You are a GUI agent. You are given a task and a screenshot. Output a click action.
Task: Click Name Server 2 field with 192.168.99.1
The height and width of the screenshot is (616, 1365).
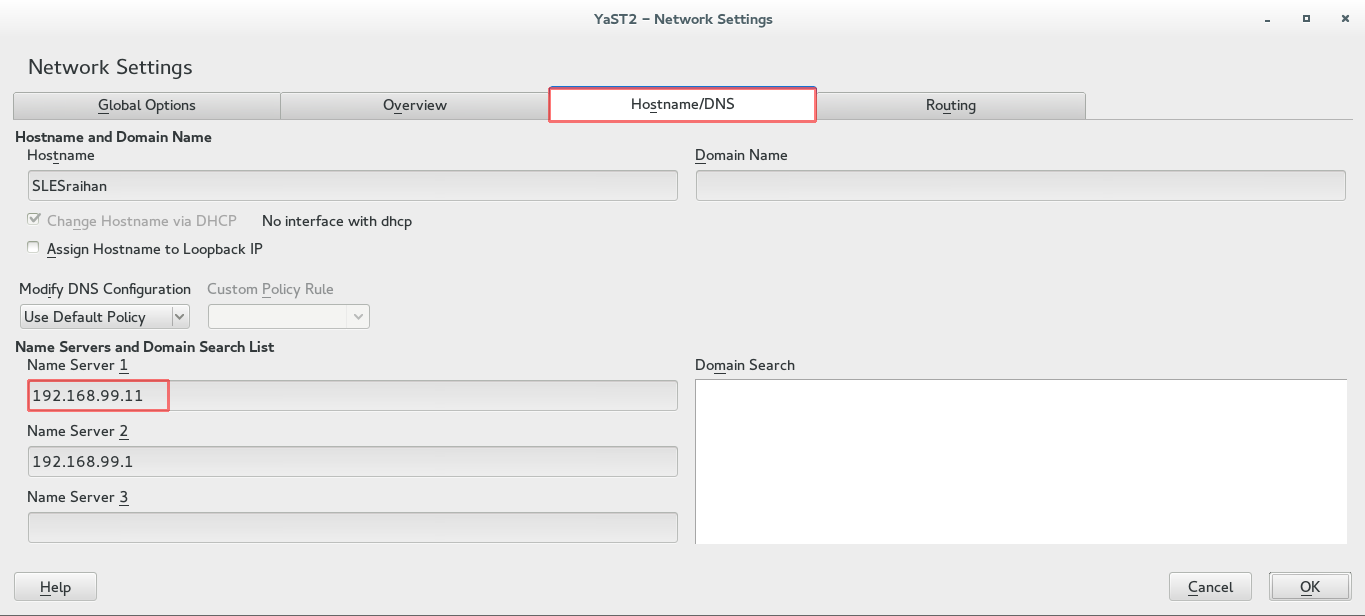(353, 462)
